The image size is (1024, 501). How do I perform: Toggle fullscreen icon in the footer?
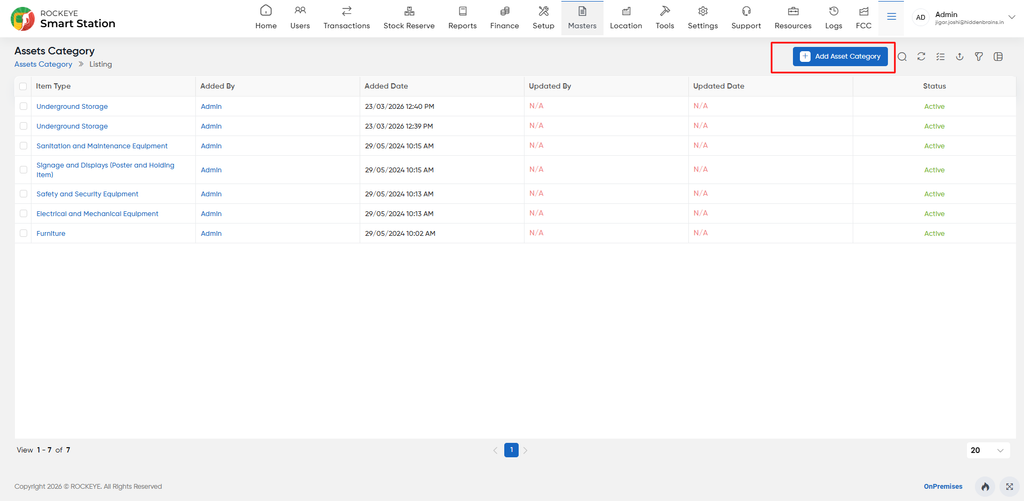pyautogui.click(x=1010, y=487)
